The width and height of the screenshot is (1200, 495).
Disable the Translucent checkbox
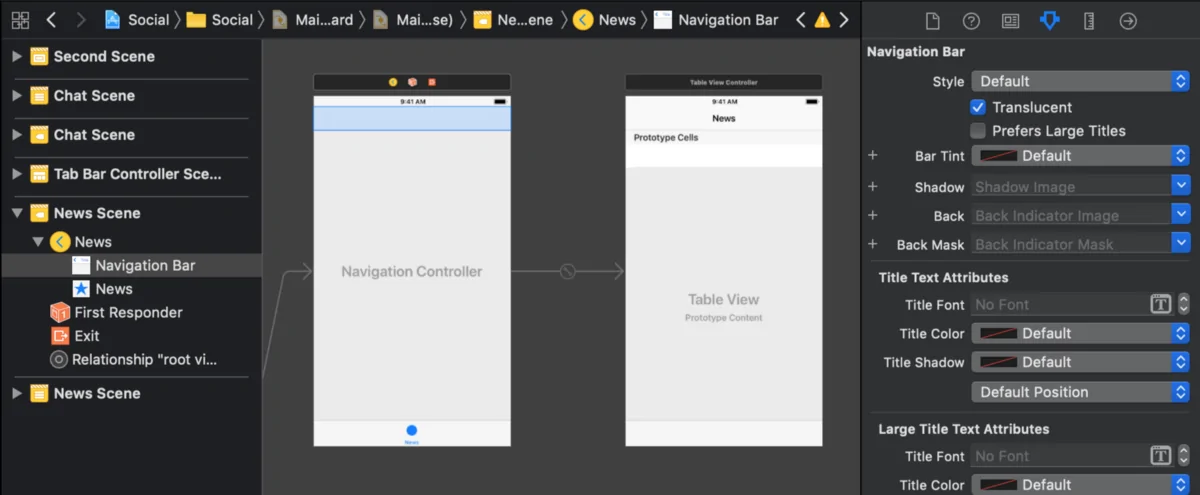click(978, 107)
